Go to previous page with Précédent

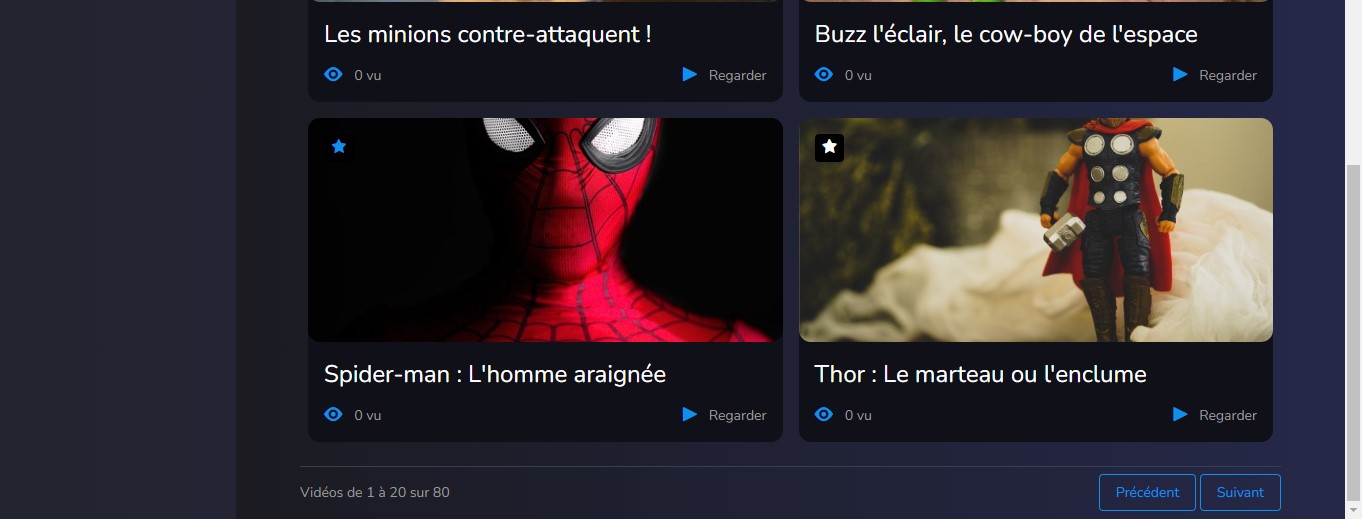1147,492
